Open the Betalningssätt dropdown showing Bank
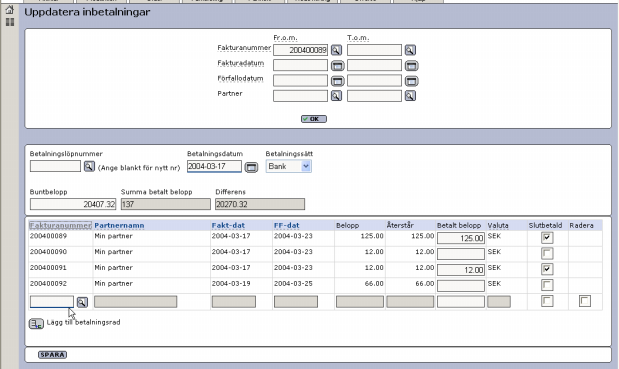Image resolution: width=619 pixels, height=369 pixels. pyautogui.click(x=289, y=166)
